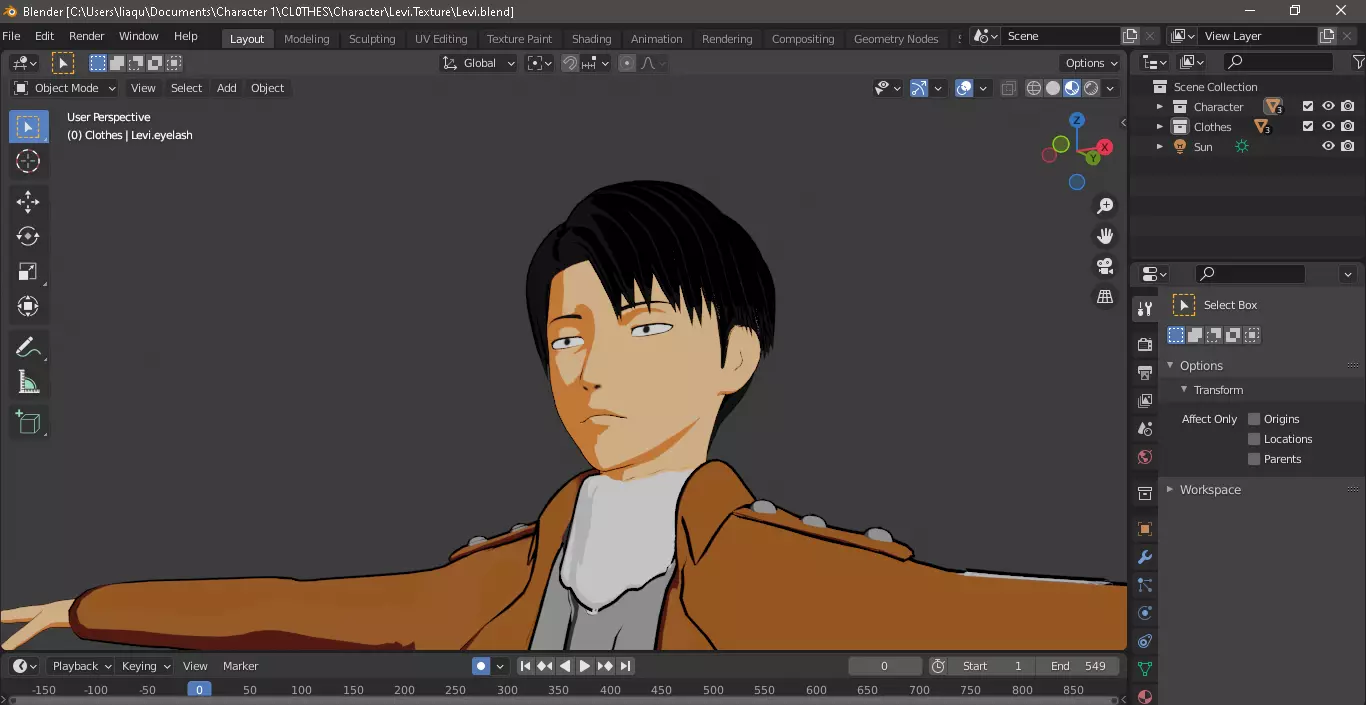Enable Origins affect-only checkbox
This screenshot has width=1366, height=705.
1254,419
